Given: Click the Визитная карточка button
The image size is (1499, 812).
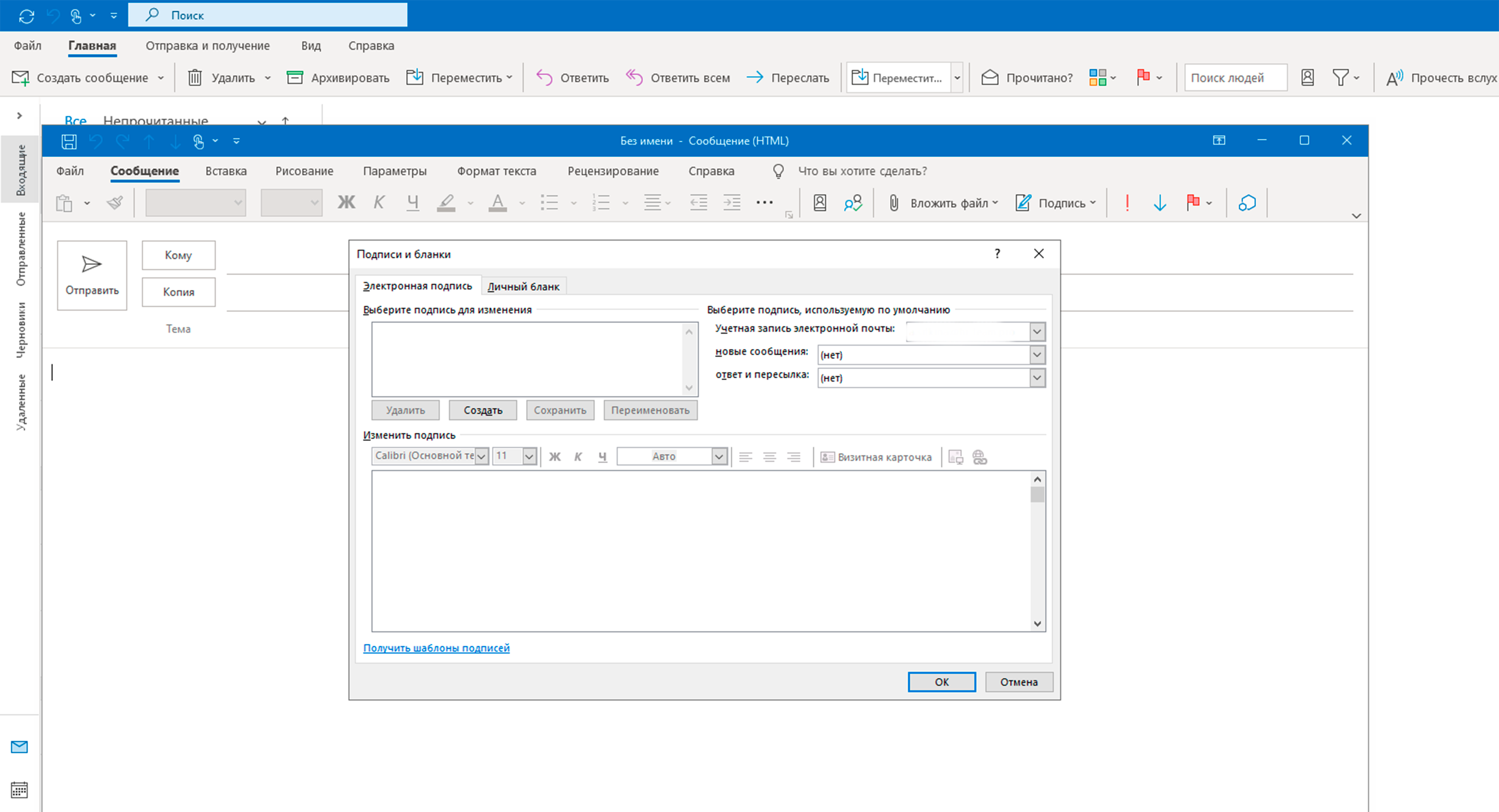Looking at the screenshot, I should tap(876, 457).
